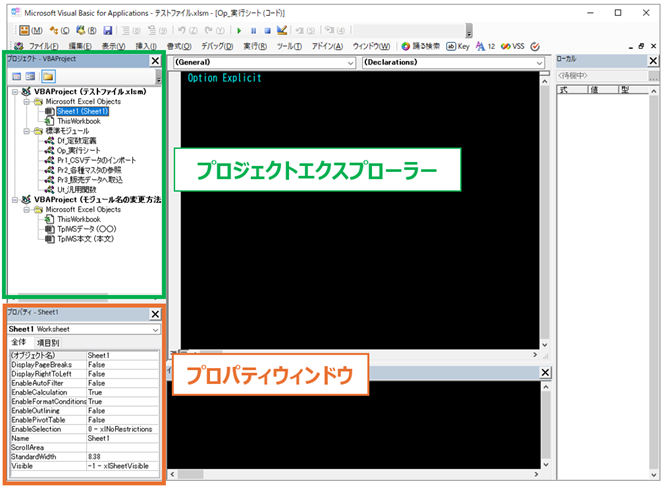Click the Key add-in button

(458, 46)
